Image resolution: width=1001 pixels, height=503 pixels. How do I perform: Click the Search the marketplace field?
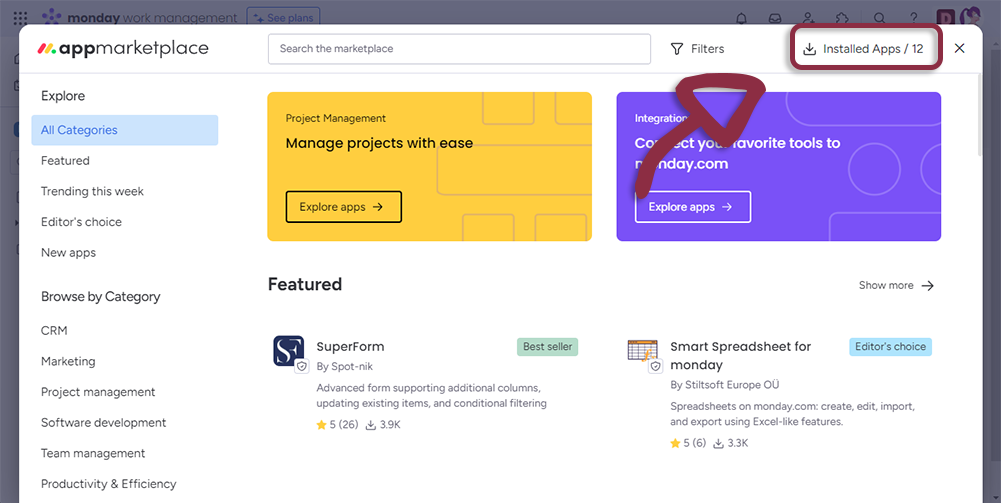459,49
